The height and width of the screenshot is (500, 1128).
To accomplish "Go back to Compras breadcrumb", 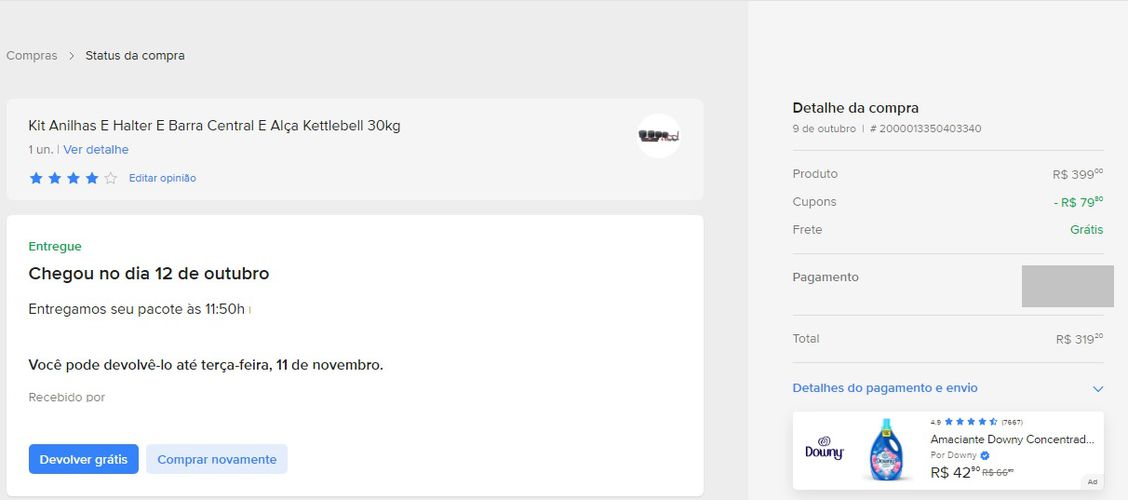I will pos(32,55).
